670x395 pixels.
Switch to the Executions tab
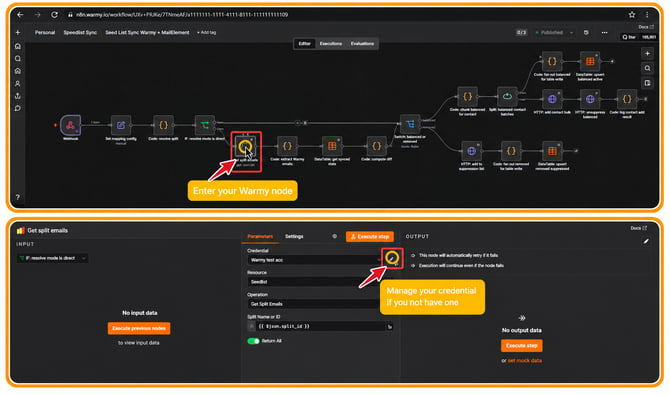coord(331,44)
